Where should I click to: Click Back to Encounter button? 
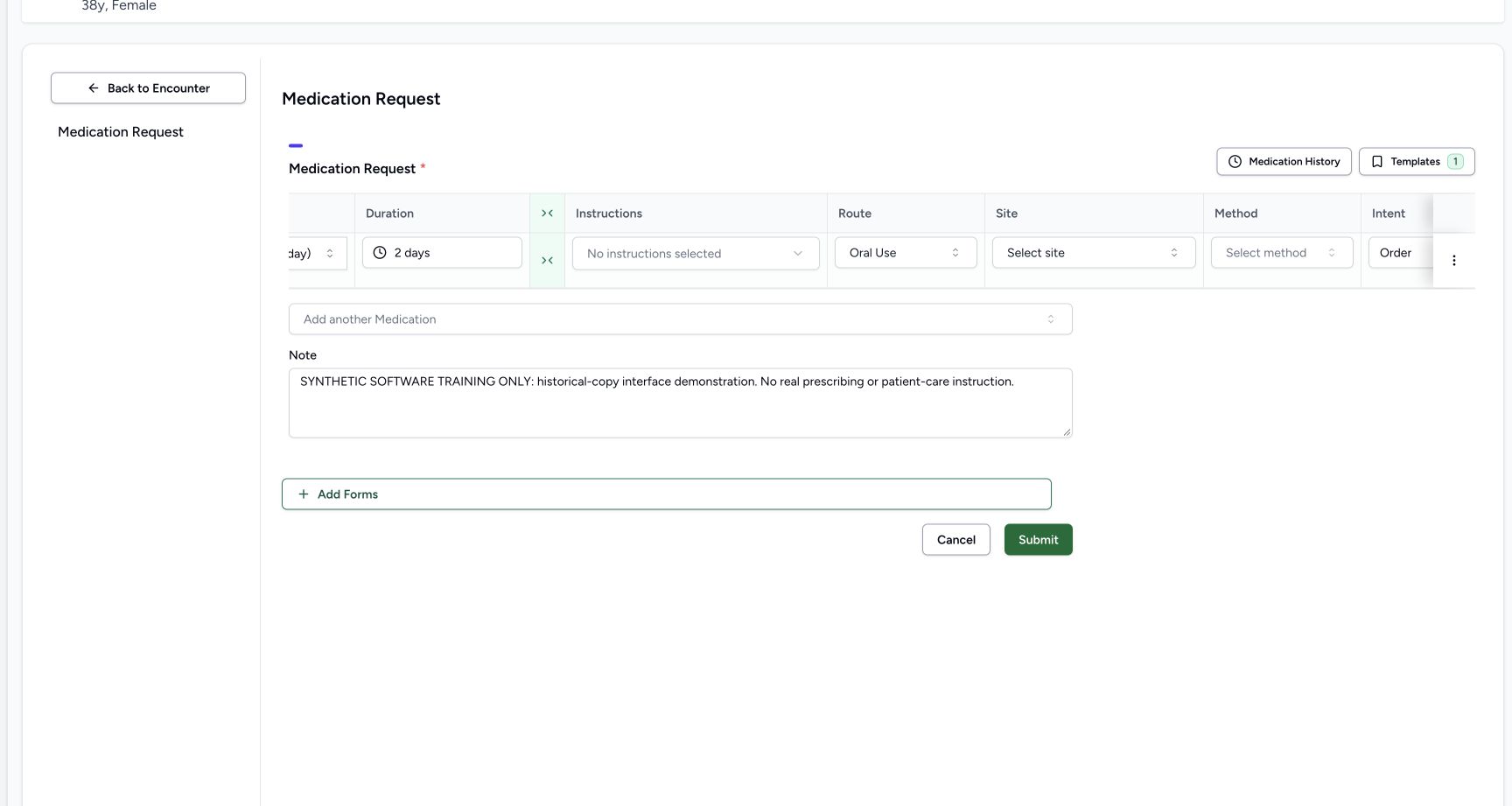[x=148, y=88]
